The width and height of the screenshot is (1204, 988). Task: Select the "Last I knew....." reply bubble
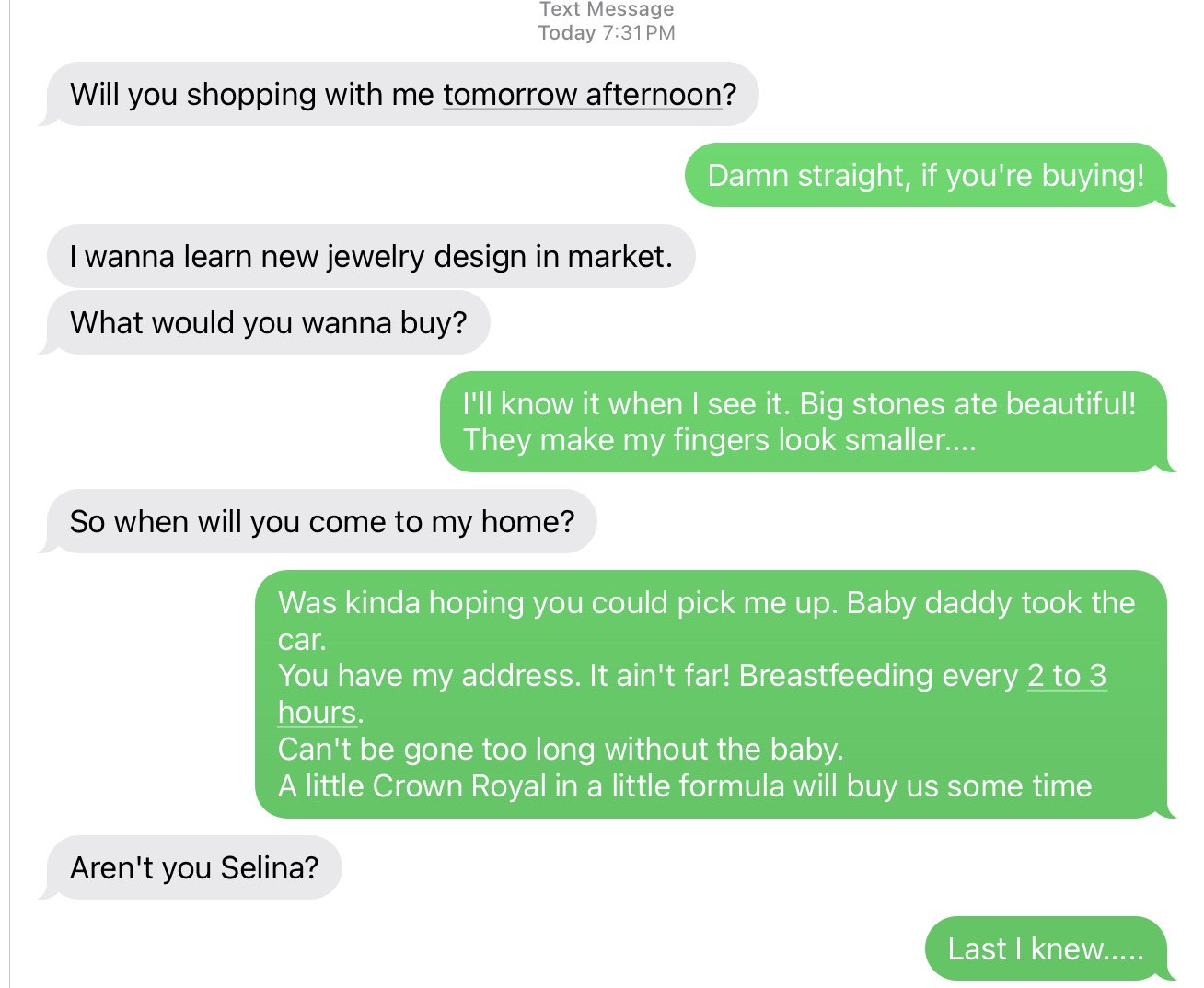coord(1045,948)
